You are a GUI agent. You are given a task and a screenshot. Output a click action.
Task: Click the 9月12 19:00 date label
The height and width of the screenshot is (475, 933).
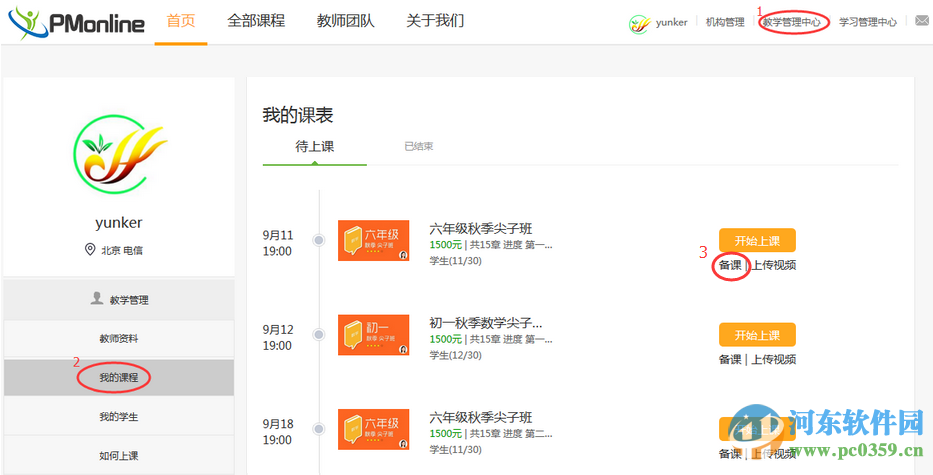(x=277, y=338)
